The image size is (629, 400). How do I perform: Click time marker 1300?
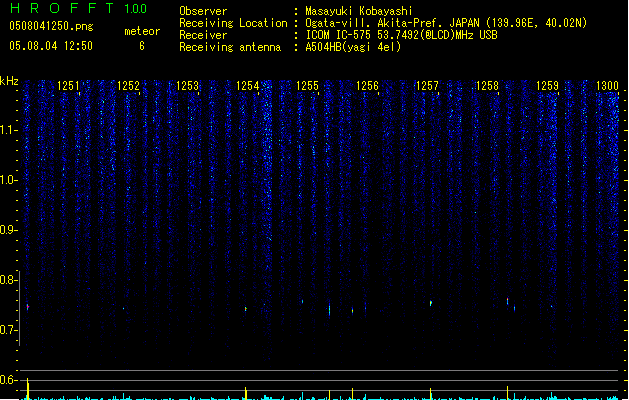coord(607,86)
